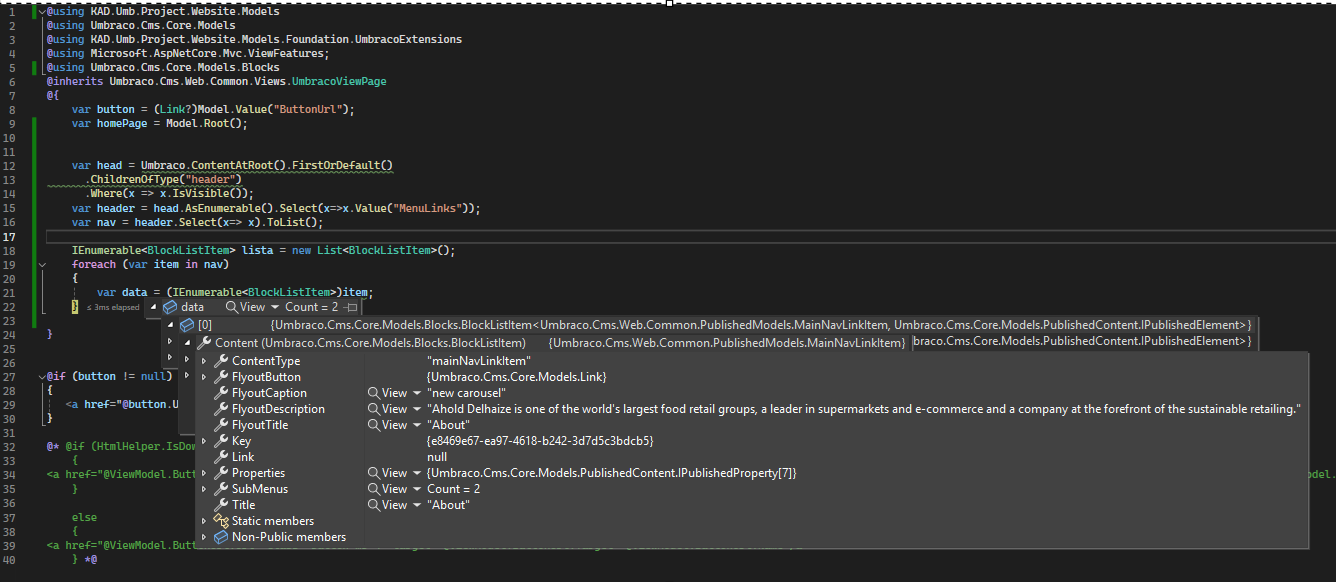Screen dimensions: 1336x582
Task: Expand the ContentType property
Action: coord(204,361)
